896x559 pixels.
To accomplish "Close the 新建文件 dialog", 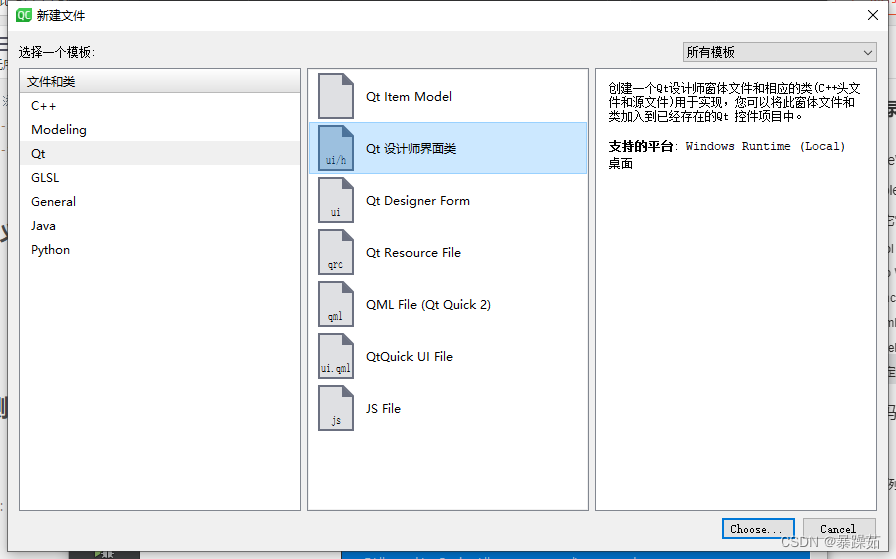I will pyautogui.click(x=873, y=15).
